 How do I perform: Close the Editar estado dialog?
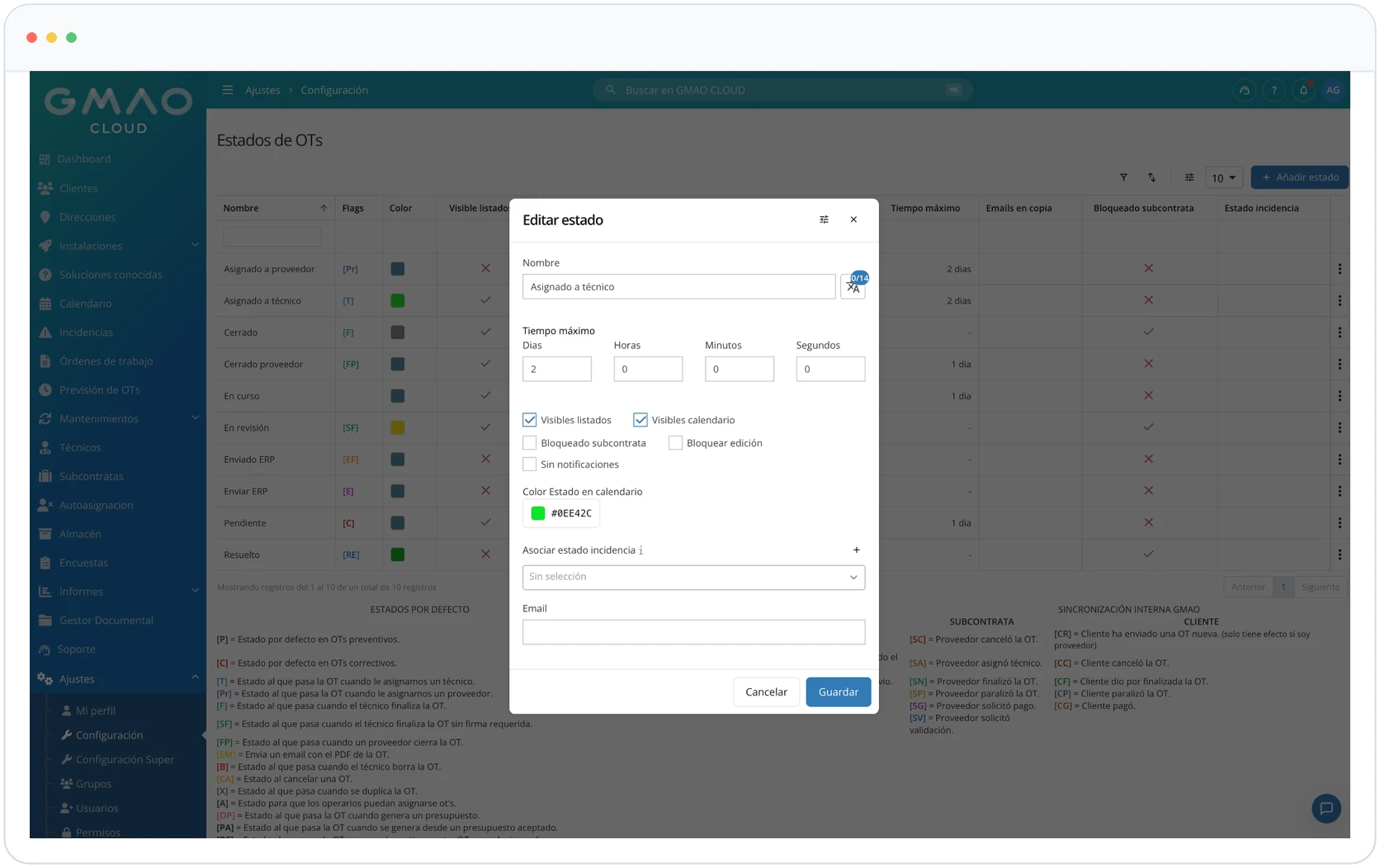[x=853, y=219]
